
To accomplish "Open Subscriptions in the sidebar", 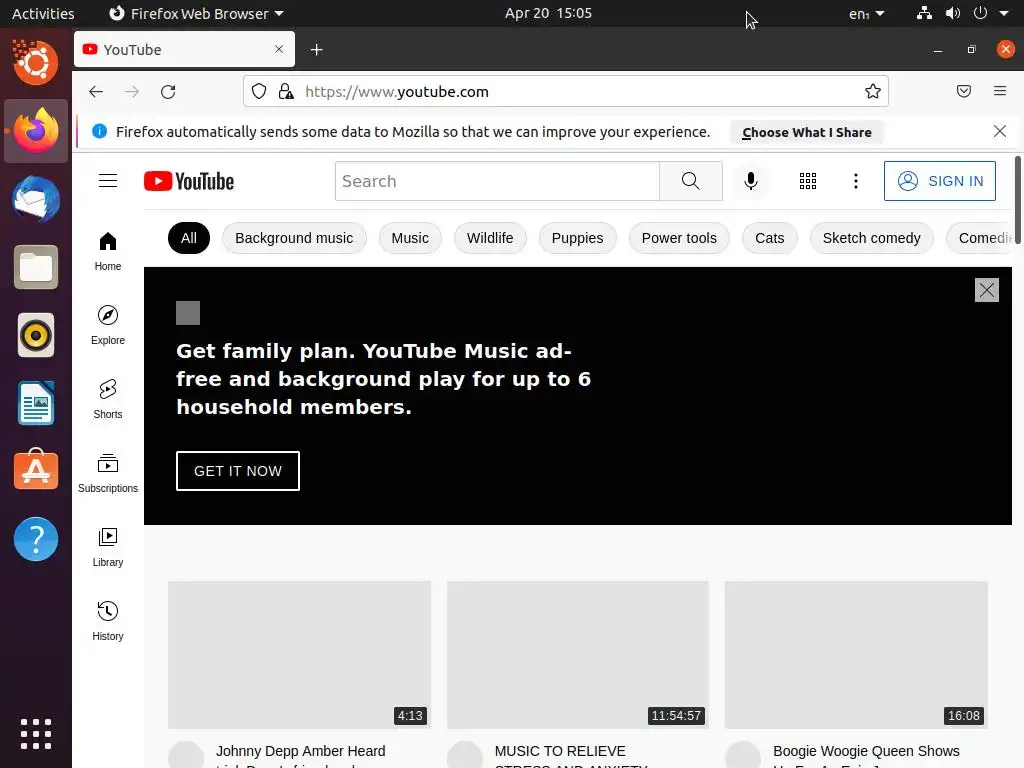I will point(108,473).
